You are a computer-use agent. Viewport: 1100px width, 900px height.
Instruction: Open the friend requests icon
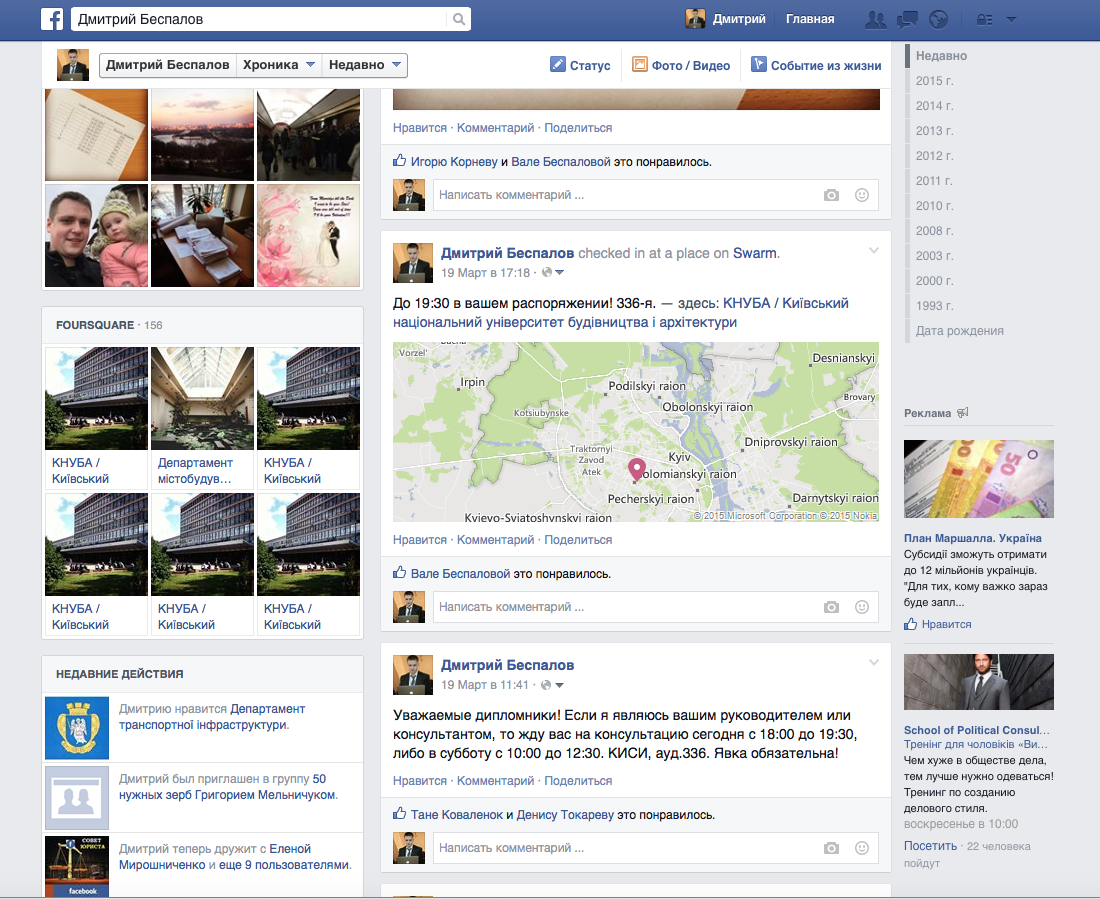click(876, 19)
